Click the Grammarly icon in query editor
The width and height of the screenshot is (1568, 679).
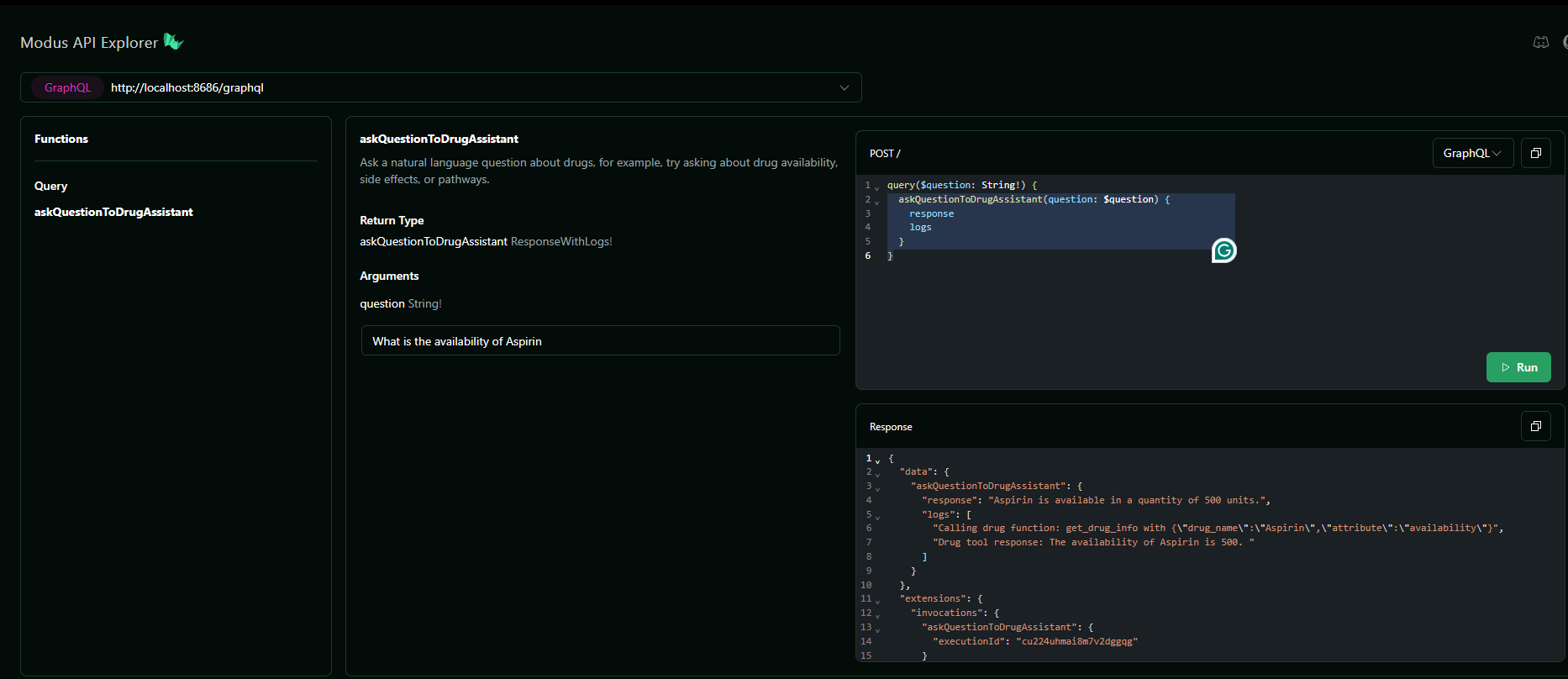click(x=1223, y=250)
